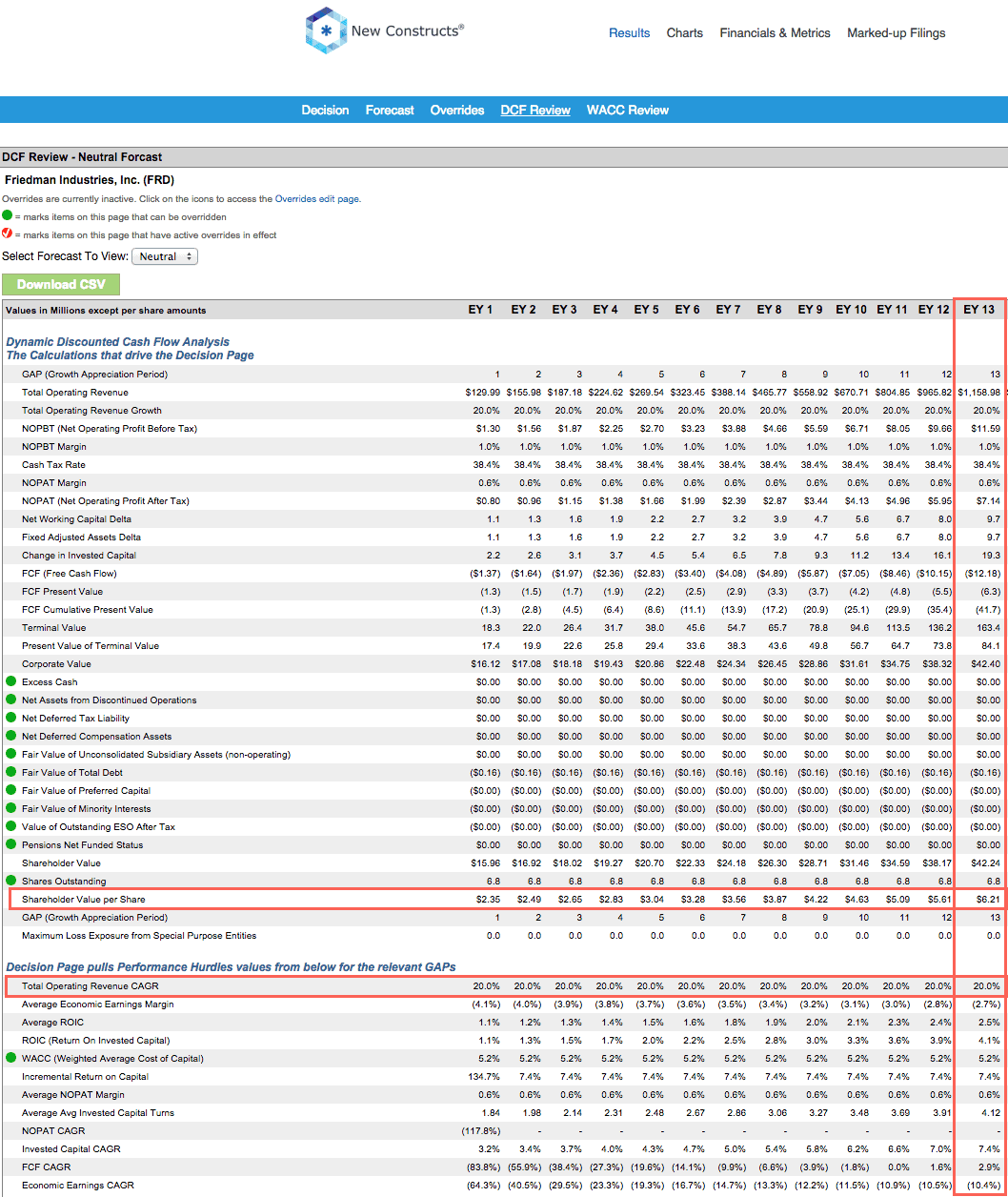This screenshot has height=1197, width=1008.
Task: Click the override icon for Pensions Net Funded Status
Action: click(x=10, y=844)
